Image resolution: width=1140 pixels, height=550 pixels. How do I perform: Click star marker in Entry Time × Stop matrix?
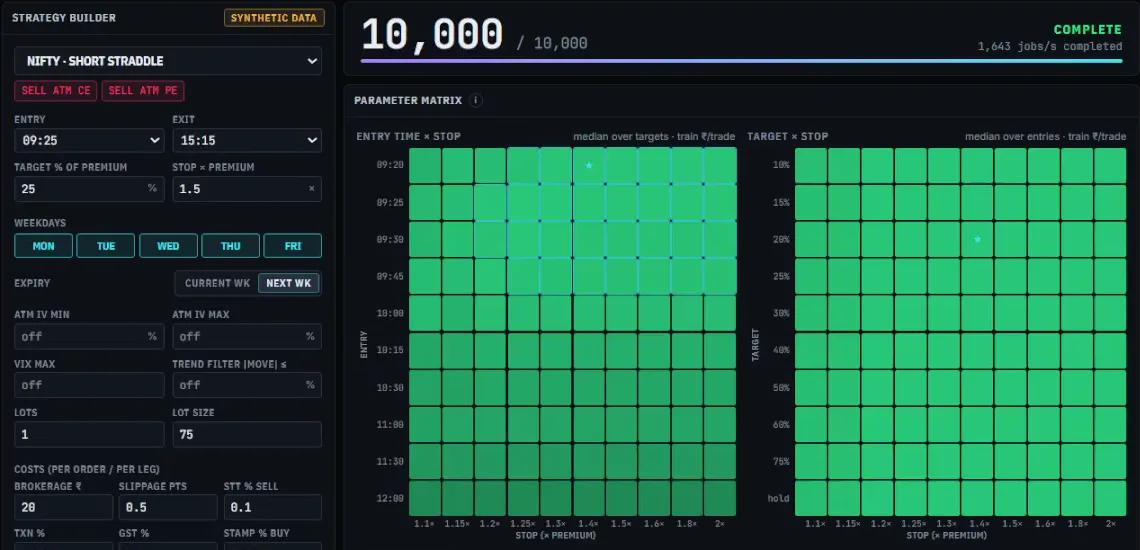point(589,166)
